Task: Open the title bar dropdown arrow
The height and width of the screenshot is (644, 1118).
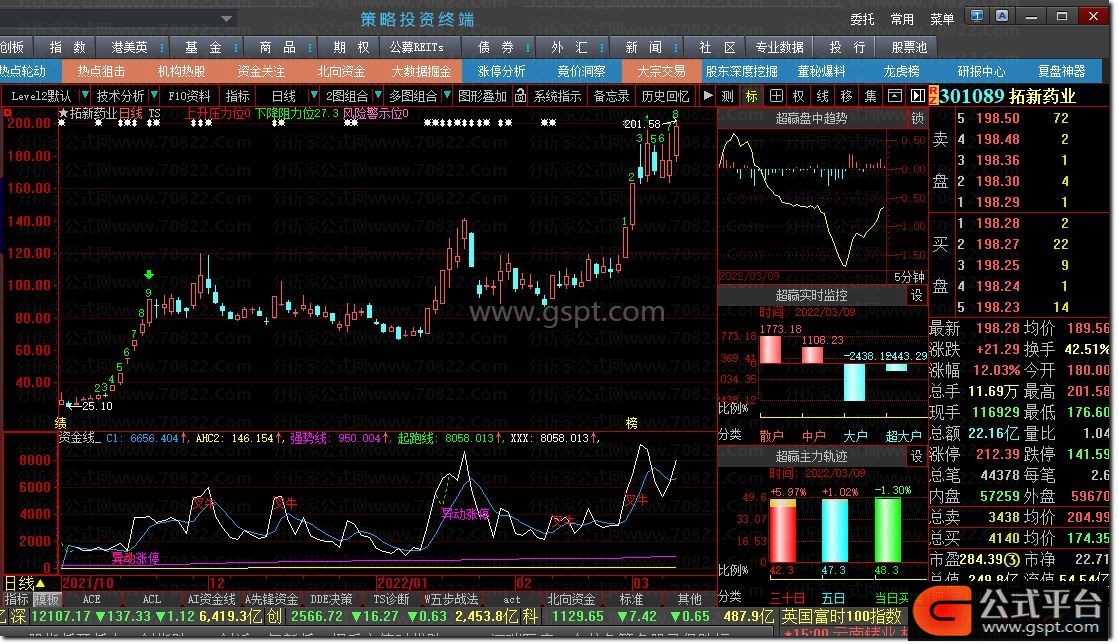Action: point(226,19)
